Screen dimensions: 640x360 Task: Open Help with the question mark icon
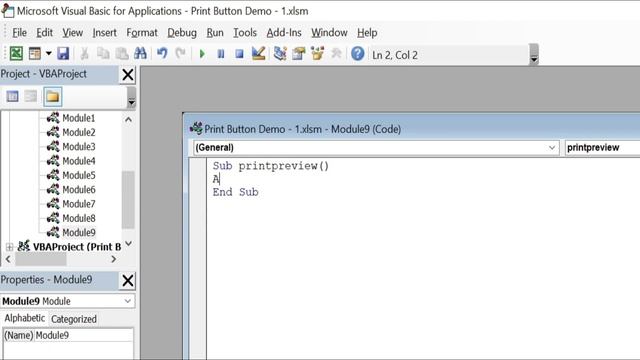(358, 53)
